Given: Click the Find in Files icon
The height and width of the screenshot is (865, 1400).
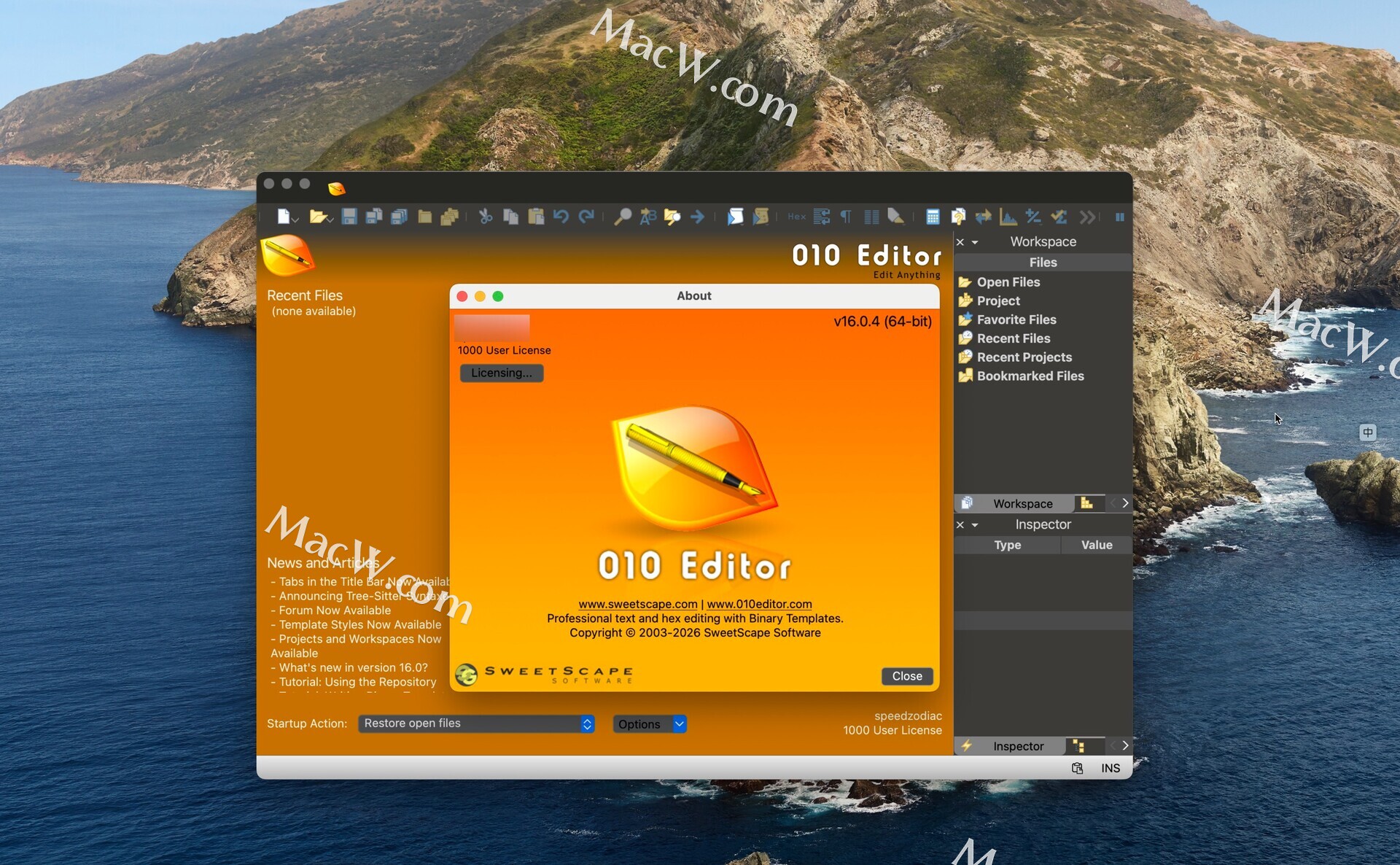Looking at the screenshot, I should point(672,217).
